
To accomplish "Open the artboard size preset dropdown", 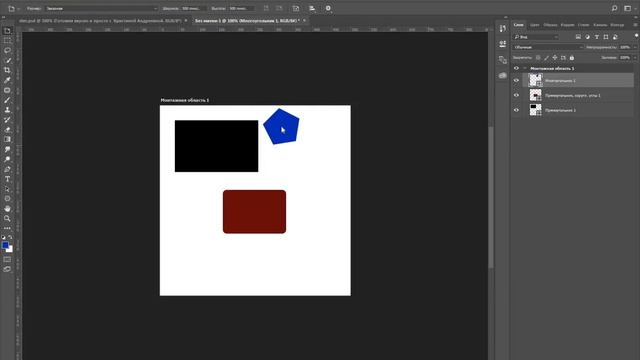I will coord(101,8).
